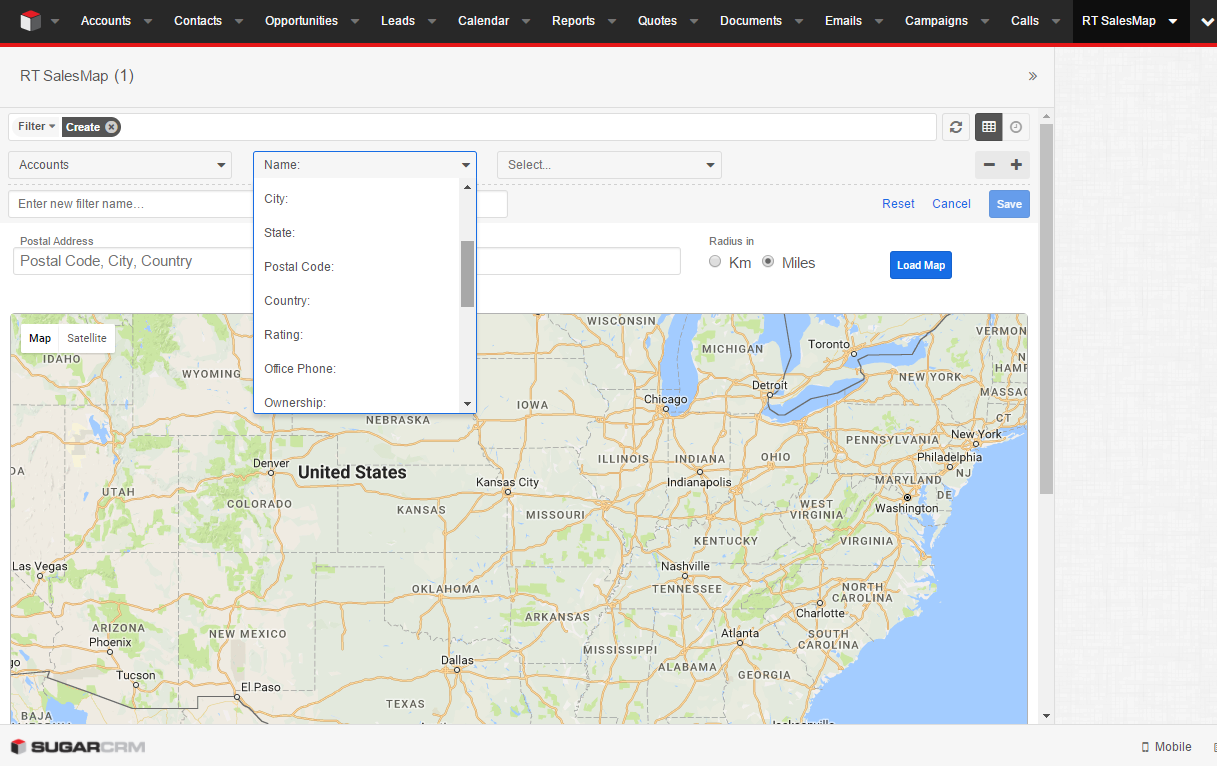
Task: Collapse side pane with double chevron
Action: click(x=1033, y=76)
